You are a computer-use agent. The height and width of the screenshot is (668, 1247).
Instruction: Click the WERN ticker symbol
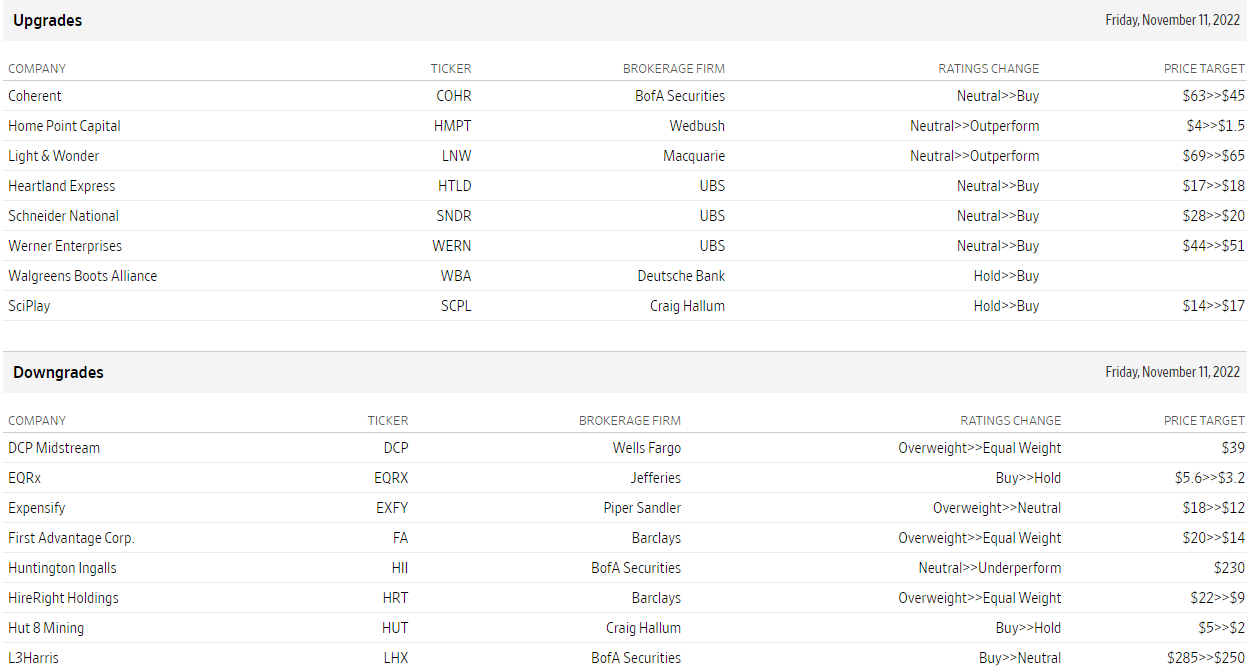point(452,246)
